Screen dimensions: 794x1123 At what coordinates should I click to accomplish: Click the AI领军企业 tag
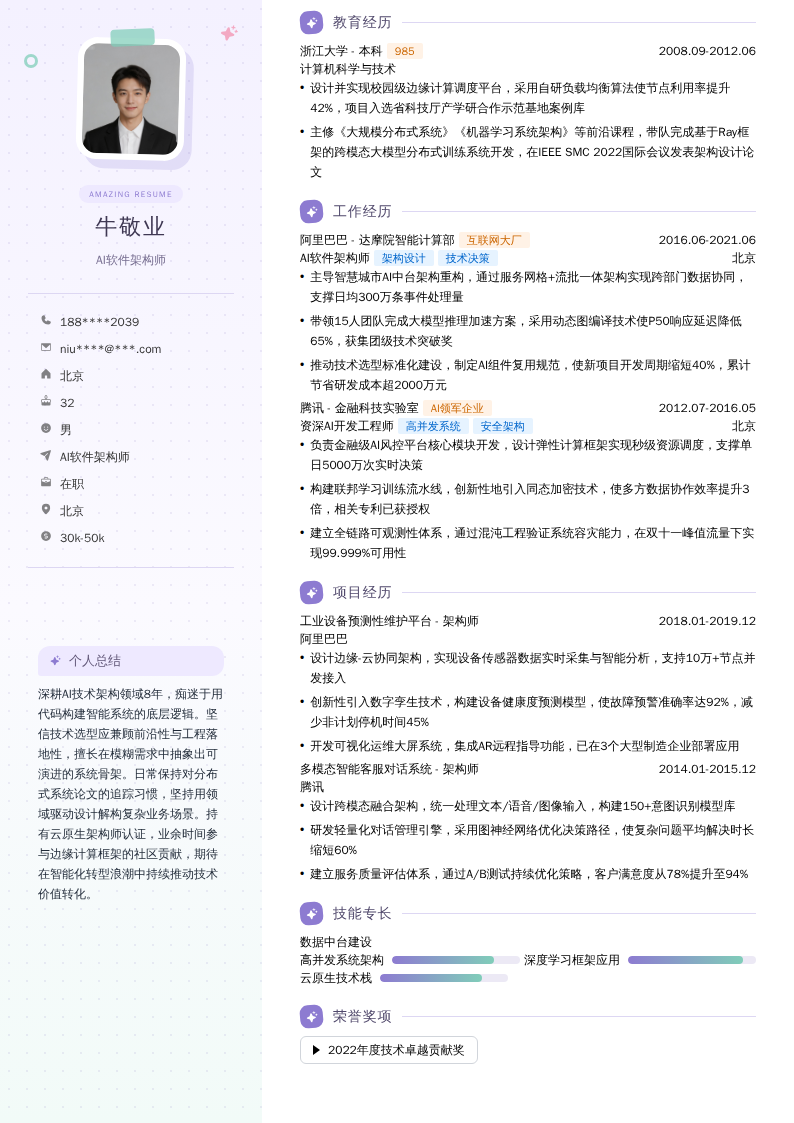click(x=457, y=408)
